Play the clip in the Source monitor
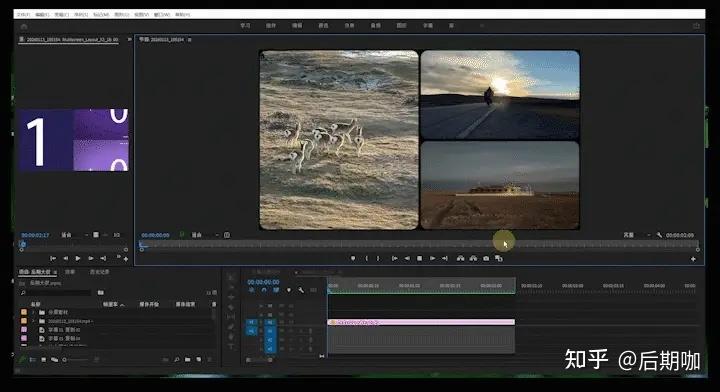Image resolution: width=720 pixels, height=392 pixels. [x=78, y=258]
